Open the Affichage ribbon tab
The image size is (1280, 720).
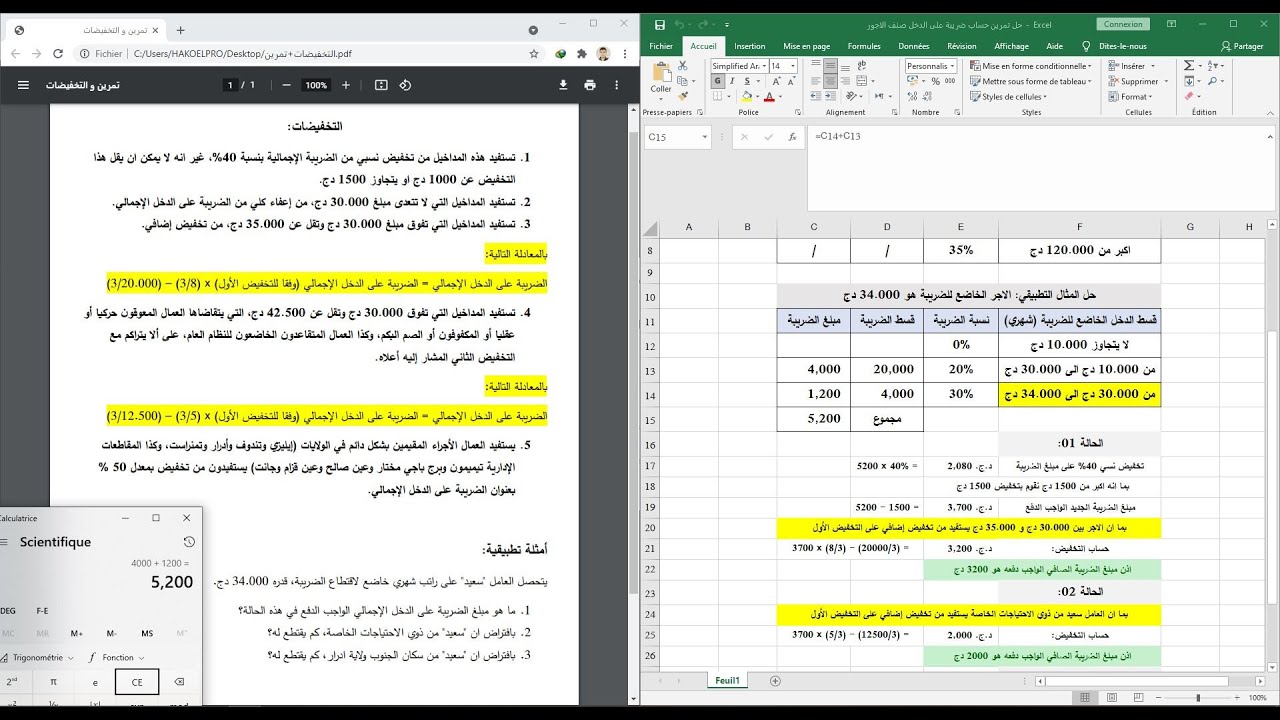1012,46
